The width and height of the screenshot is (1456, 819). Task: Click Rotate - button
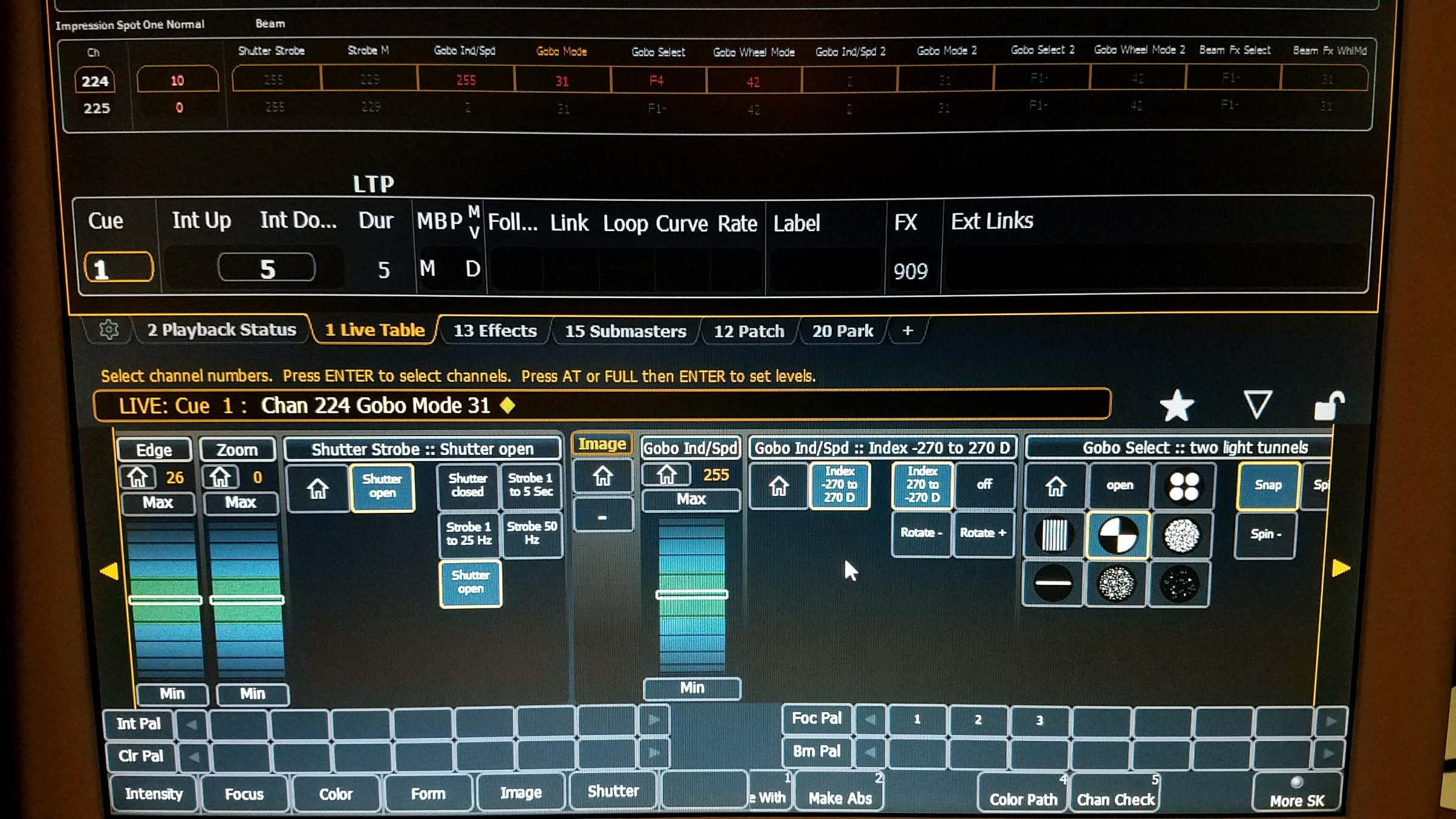point(921,533)
